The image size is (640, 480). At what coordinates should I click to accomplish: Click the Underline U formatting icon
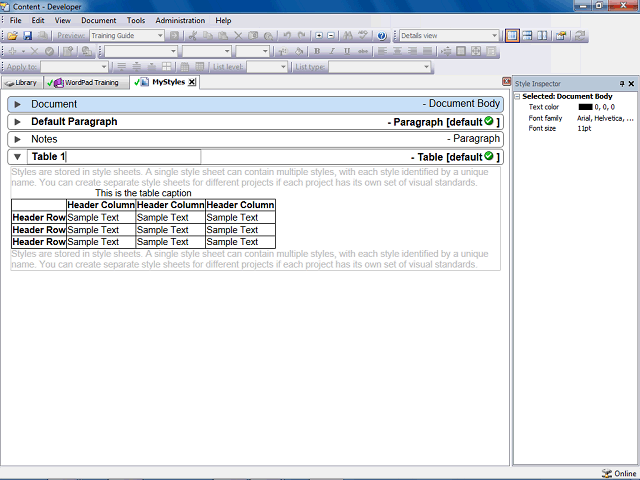[347, 51]
